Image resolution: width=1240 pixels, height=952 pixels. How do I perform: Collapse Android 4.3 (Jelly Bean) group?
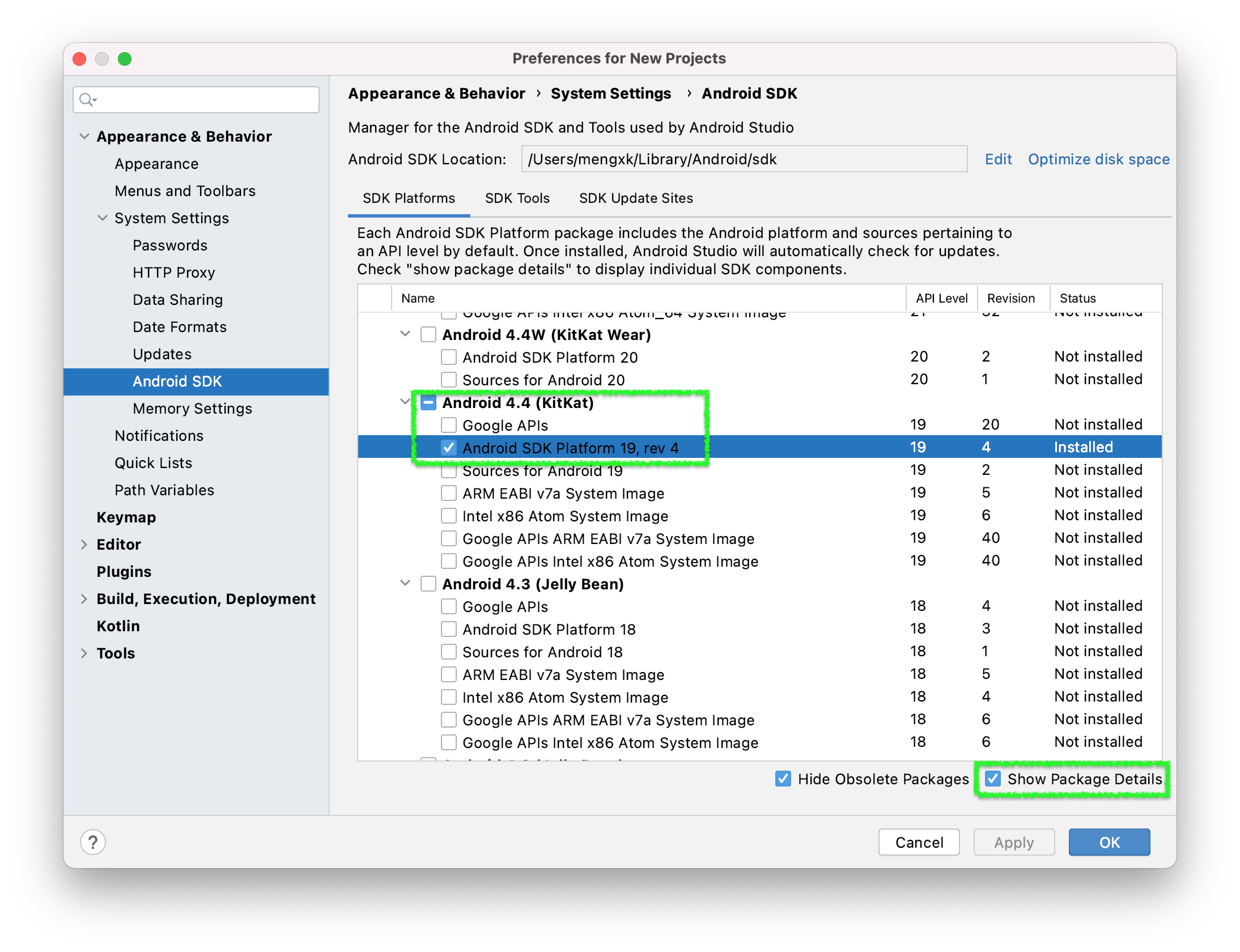[x=405, y=583]
